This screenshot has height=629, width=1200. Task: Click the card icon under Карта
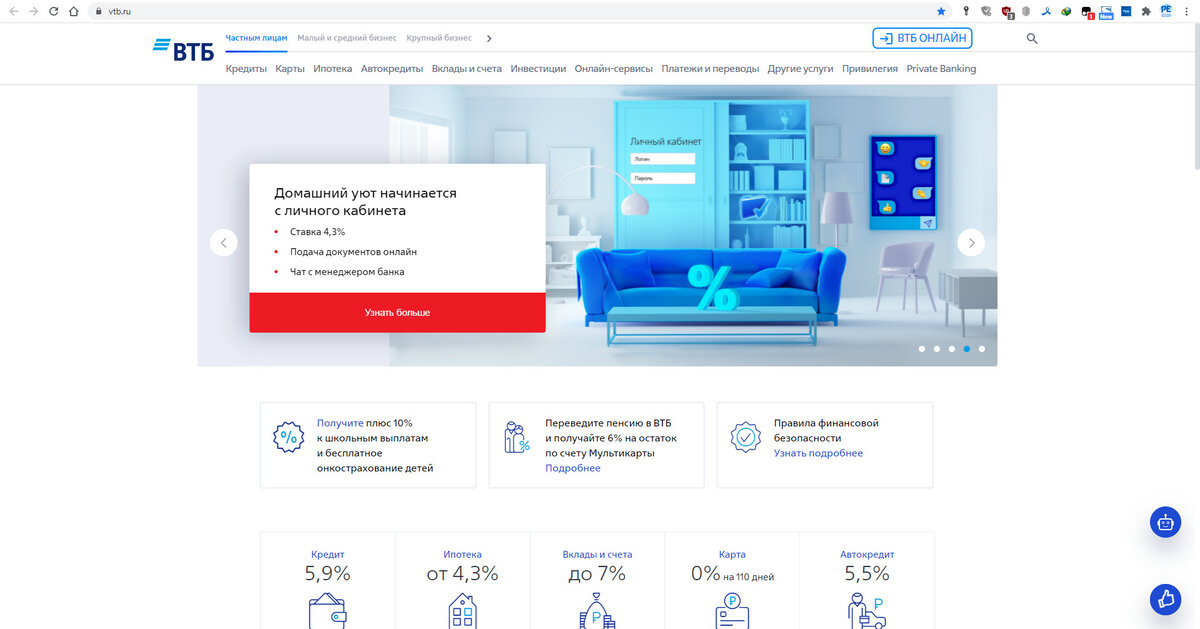(x=732, y=611)
